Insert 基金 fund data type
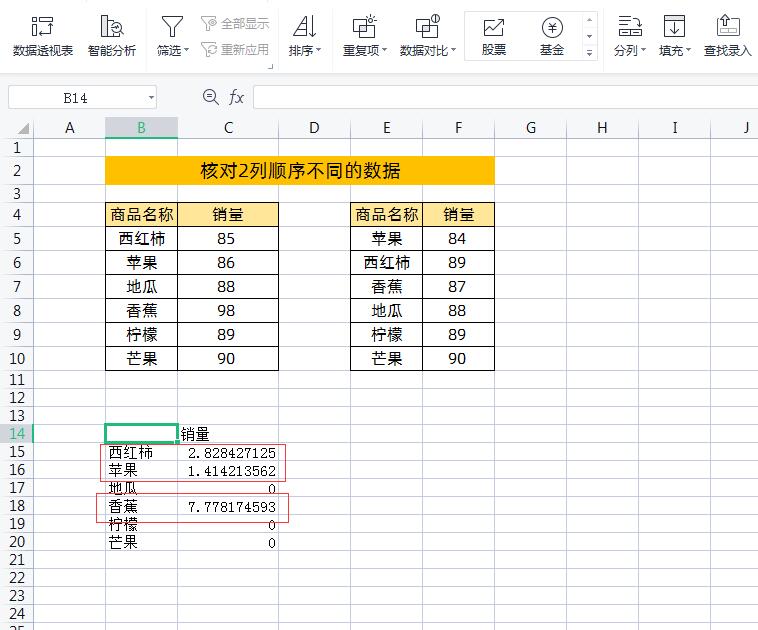758x630 pixels. point(552,36)
